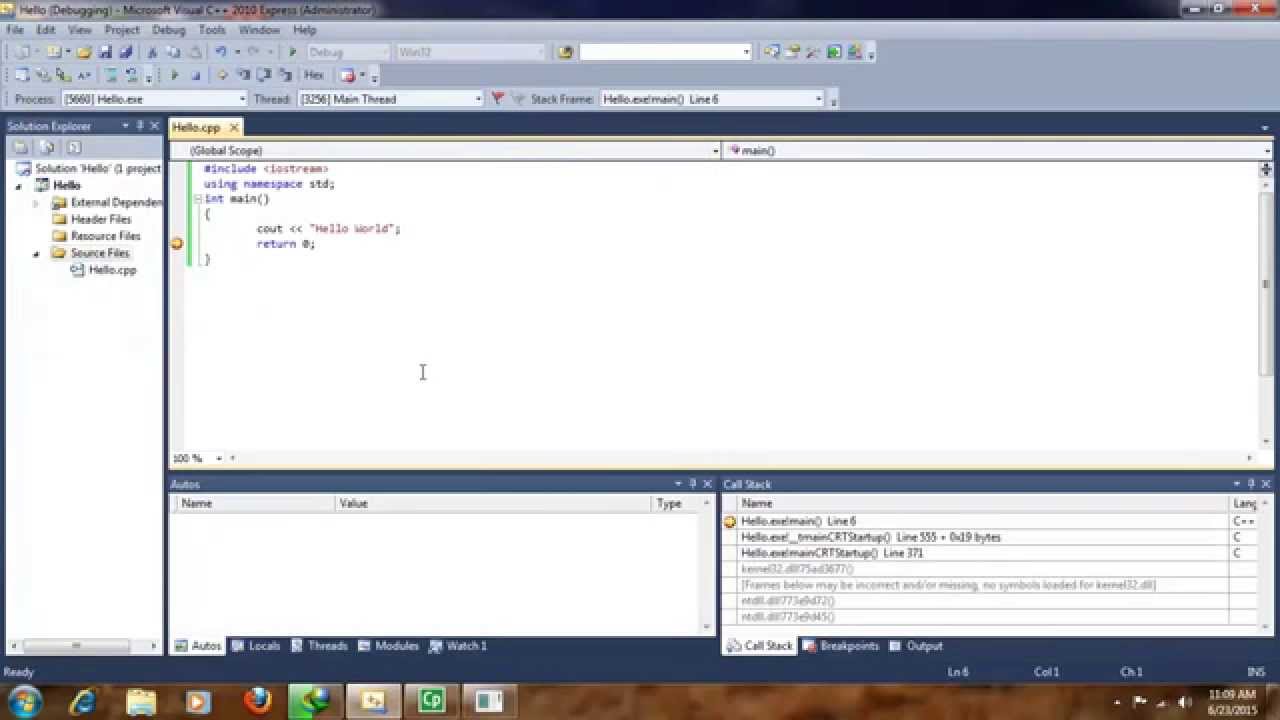Viewport: 1280px width, 720px height.
Task: Collapse the Source Files folder
Action: tap(36, 254)
